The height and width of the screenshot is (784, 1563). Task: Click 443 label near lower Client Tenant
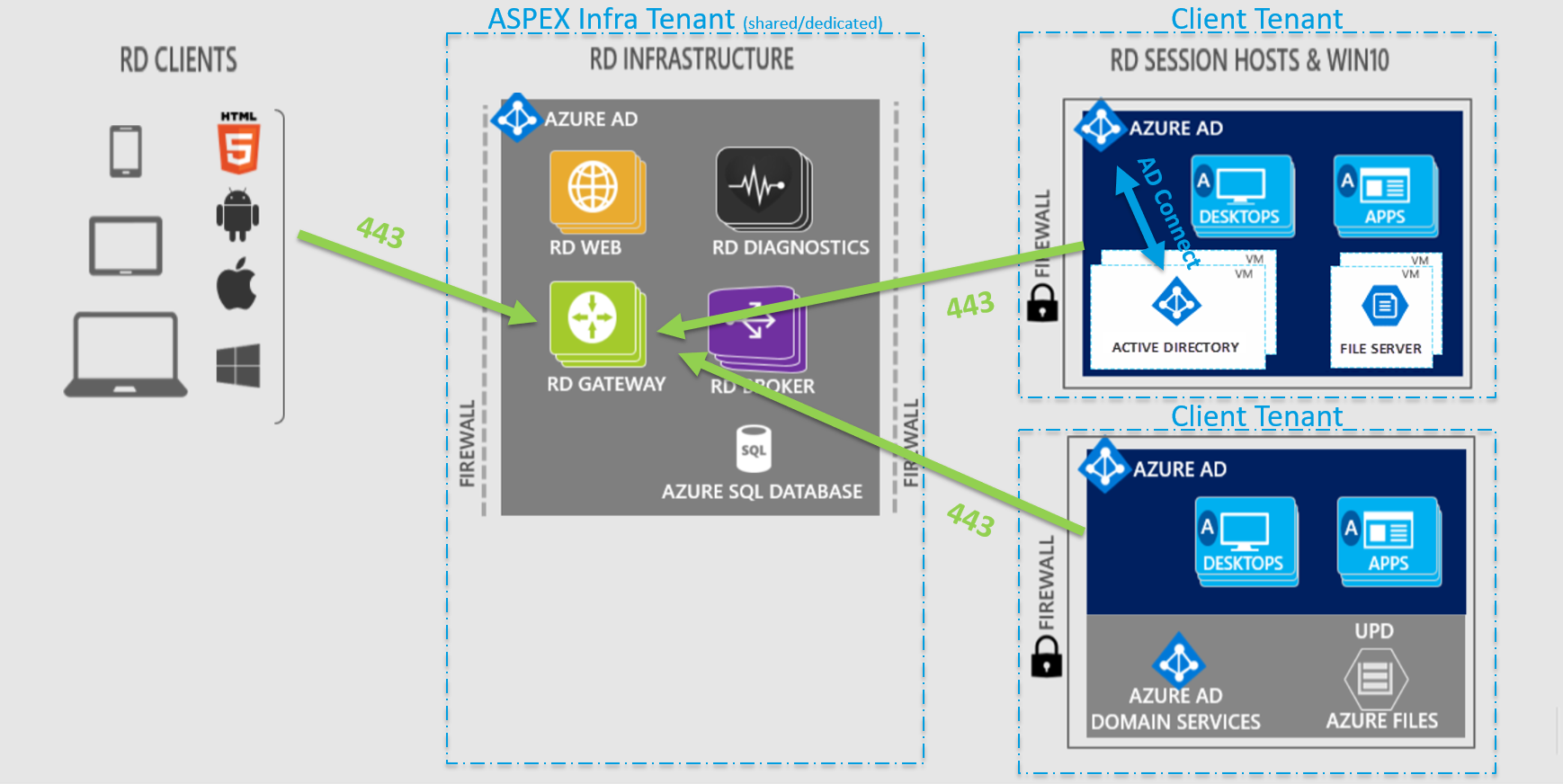(x=971, y=520)
